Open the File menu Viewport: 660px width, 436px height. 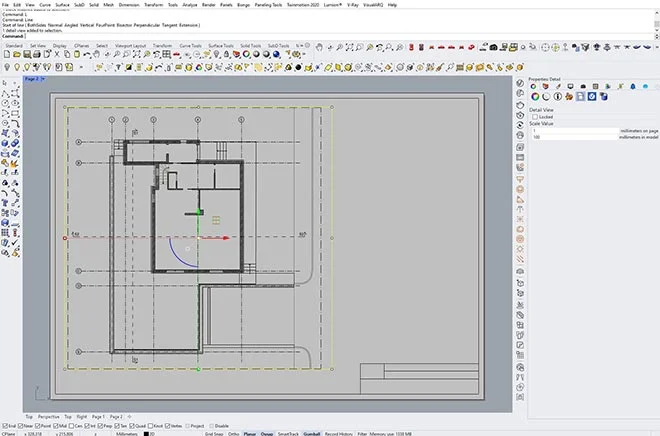pyautogui.click(x=5, y=5)
